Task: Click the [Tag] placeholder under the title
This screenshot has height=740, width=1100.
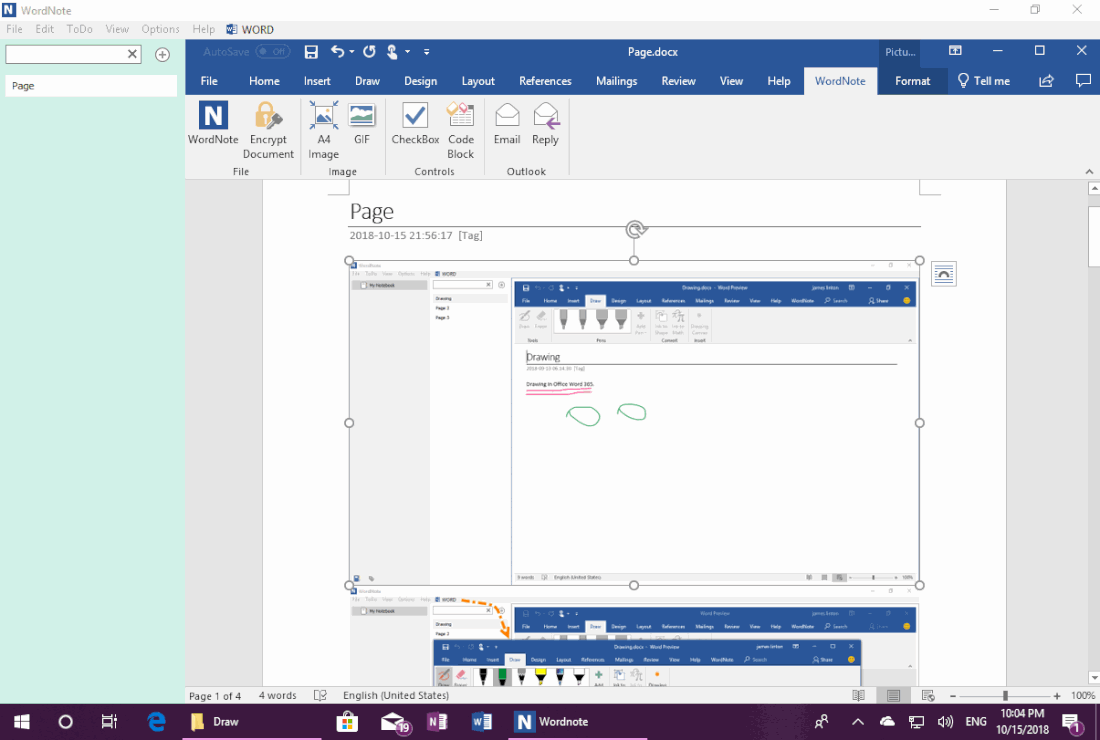Action: (x=470, y=235)
